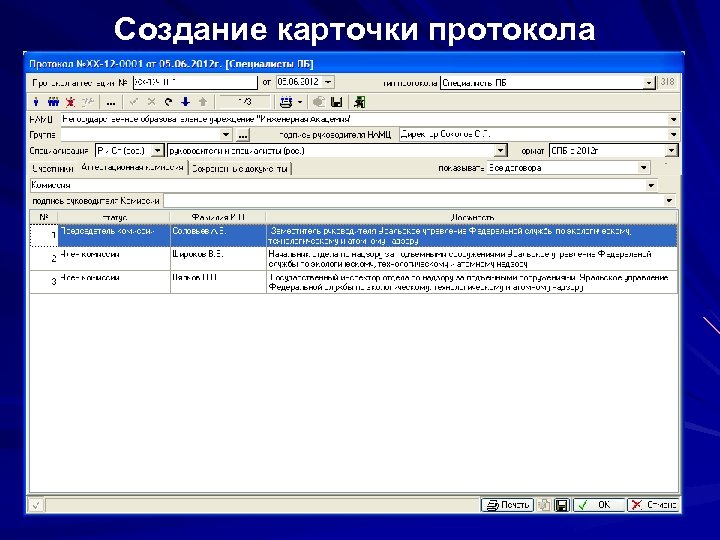Click the greyed-out copy icon near Печать
Image resolution: width=720 pixels, height=540 pixels.
[x=544, y=505]
